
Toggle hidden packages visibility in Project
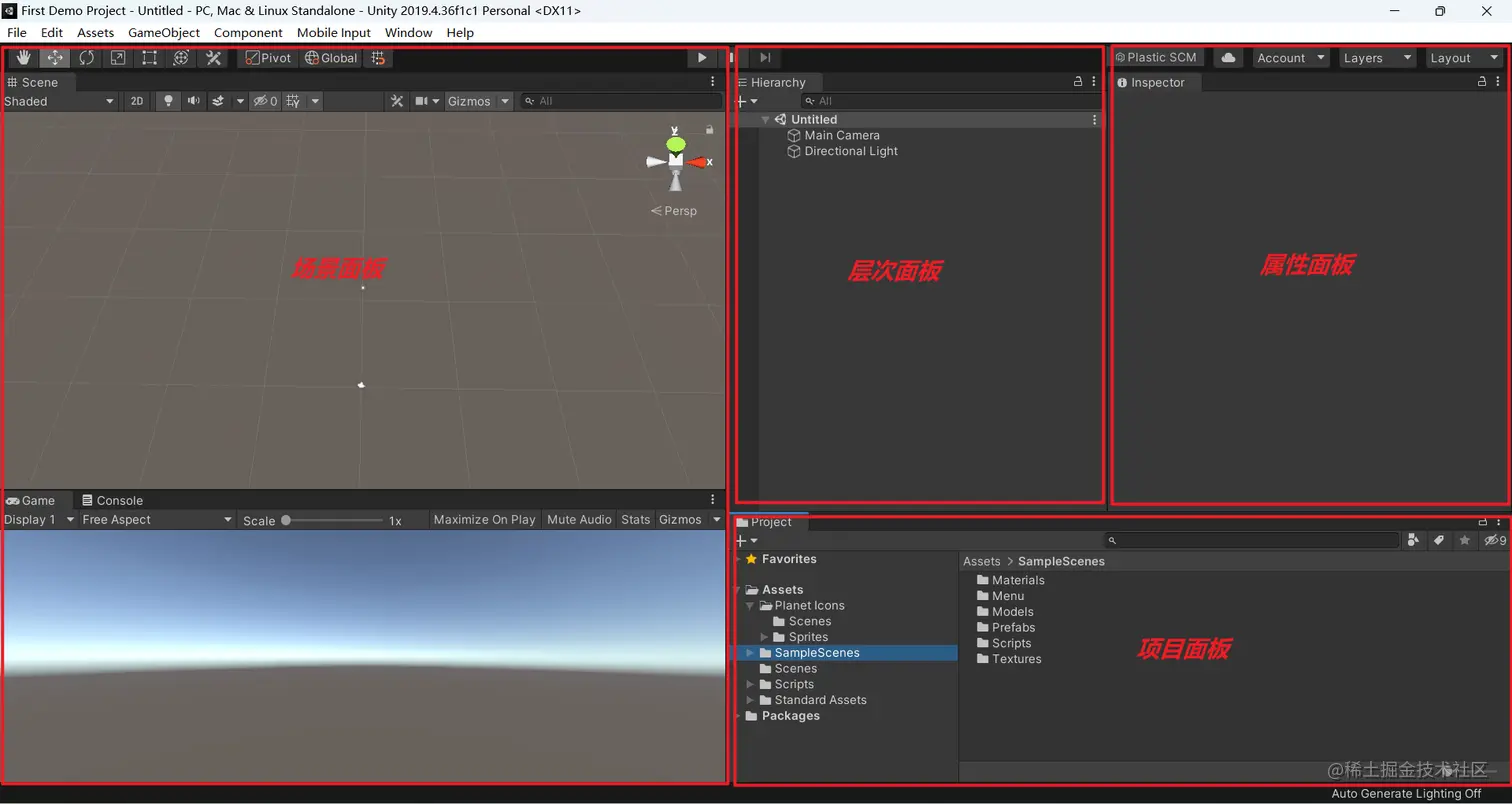[1495, 540]
